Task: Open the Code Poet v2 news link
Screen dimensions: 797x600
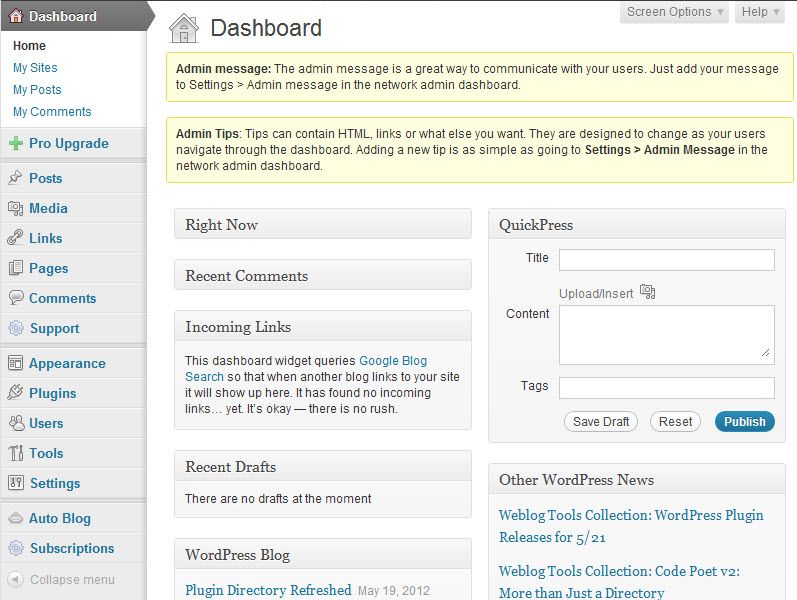Action: [x=619, y=582]
